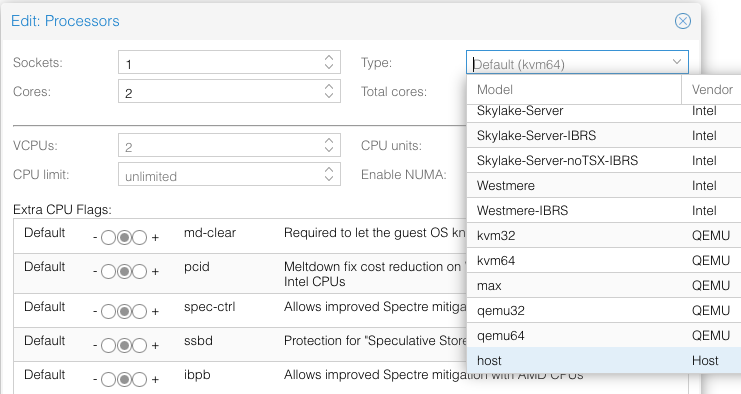Click the spec-ctrl flag name

209,307
